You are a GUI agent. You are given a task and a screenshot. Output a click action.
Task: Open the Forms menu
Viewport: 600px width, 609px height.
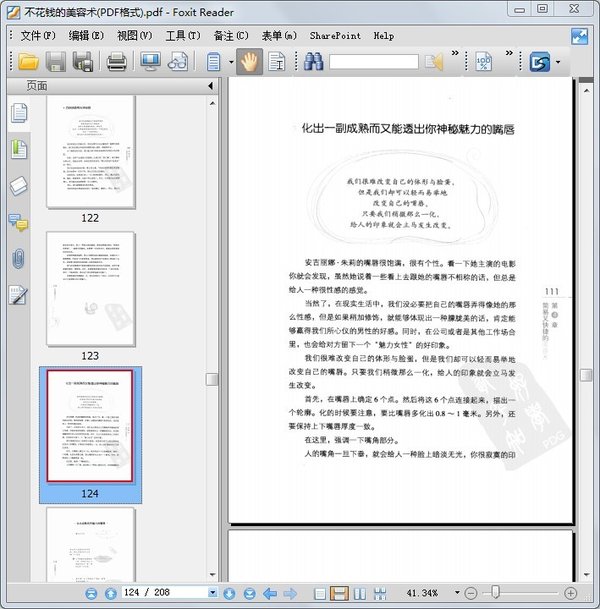pyautogui.click(x=279, y=36)
